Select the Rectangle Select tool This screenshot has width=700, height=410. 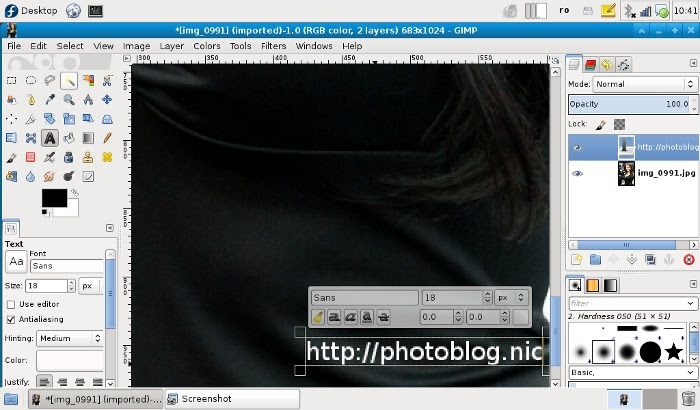11,80
